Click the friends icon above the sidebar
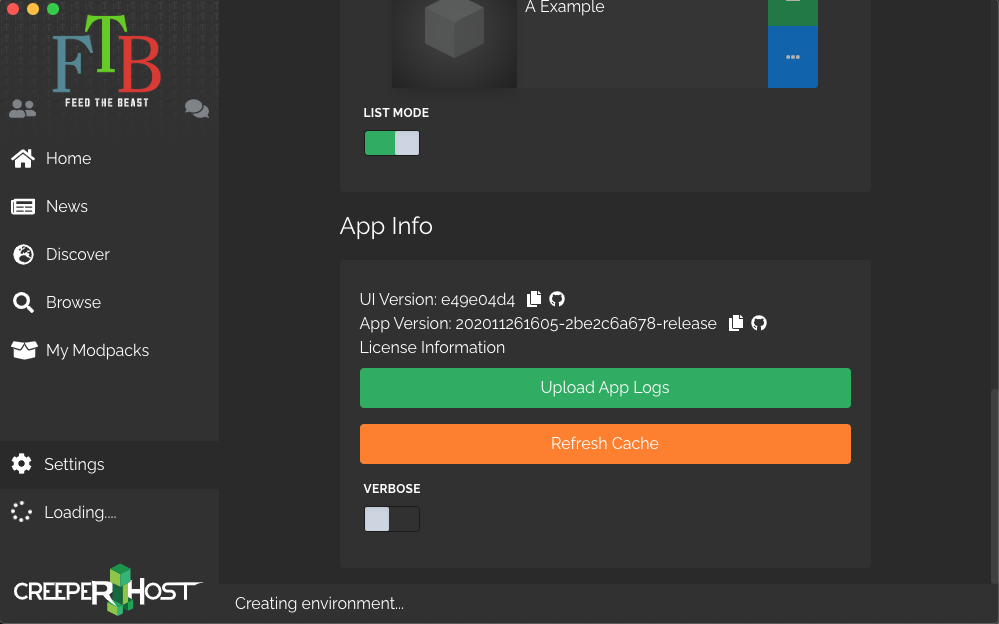999x624 pixels. point(22,108)
